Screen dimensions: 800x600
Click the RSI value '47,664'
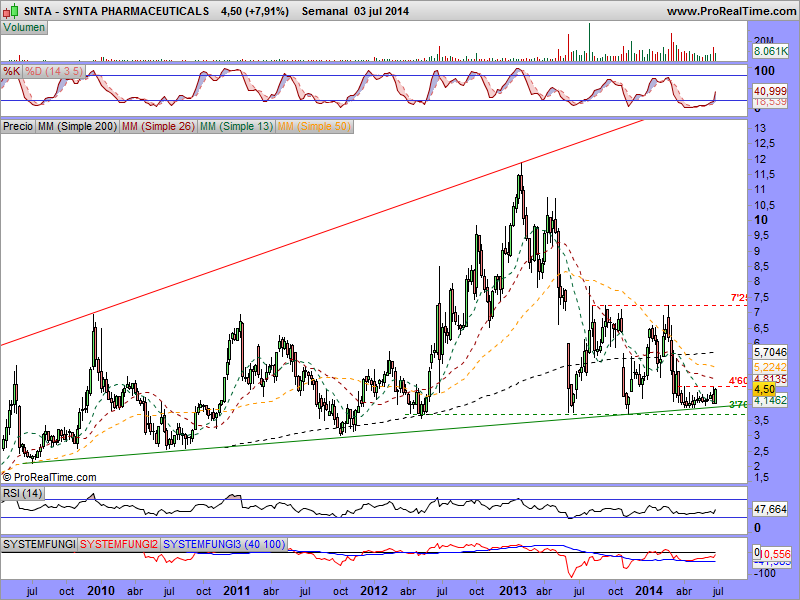coord(770,509)
